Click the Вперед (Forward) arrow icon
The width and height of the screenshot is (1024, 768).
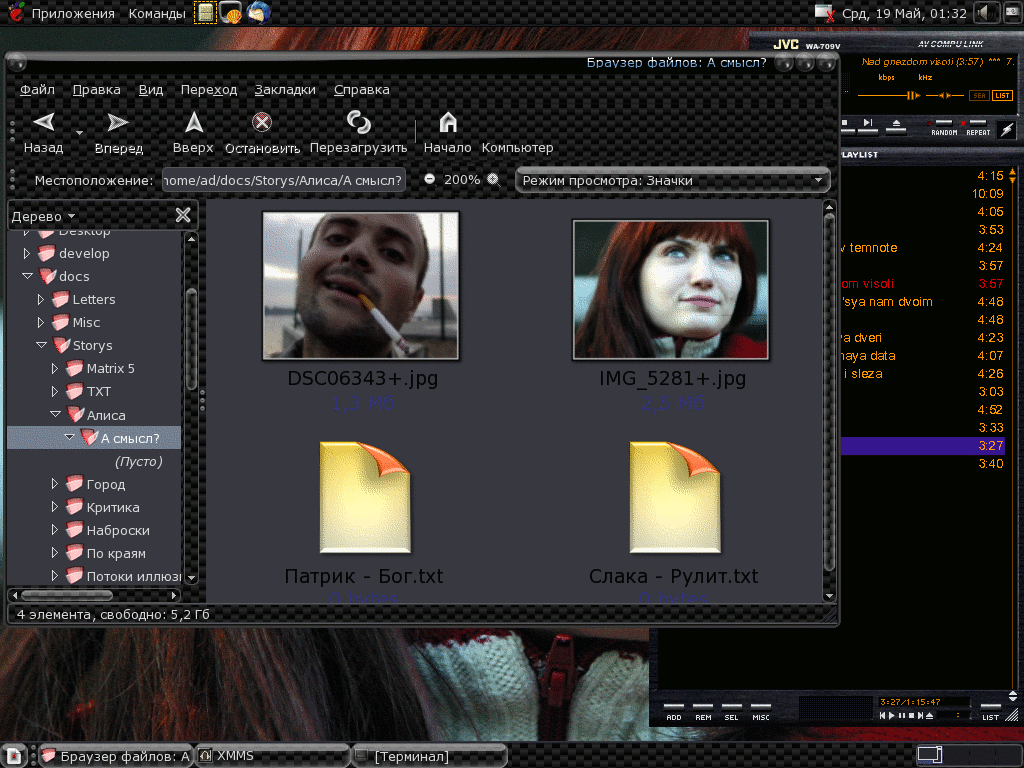[118, 123]
